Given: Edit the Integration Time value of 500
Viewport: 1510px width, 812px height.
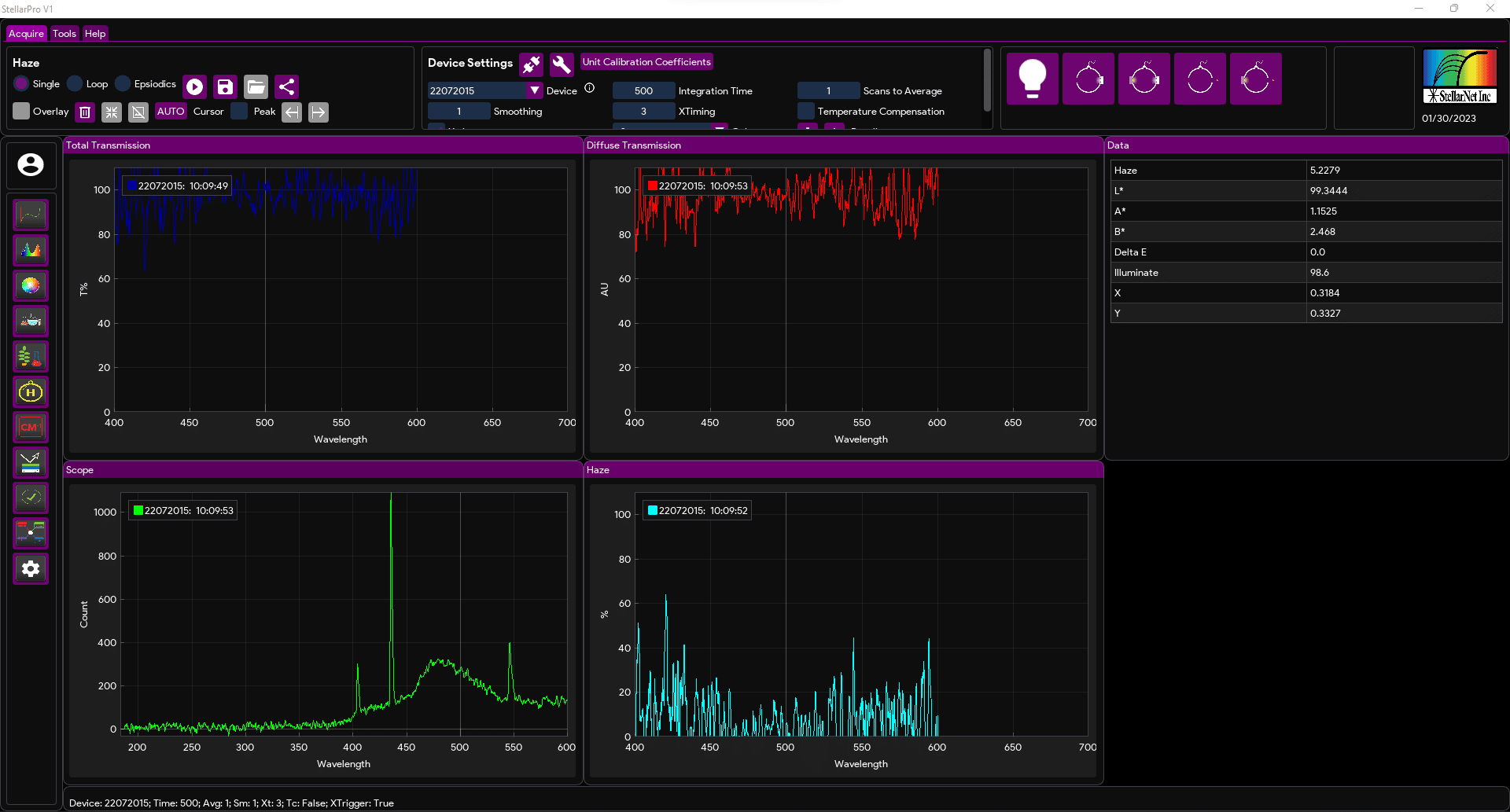Looking at the screenshot, I should (x=643, y=90).
